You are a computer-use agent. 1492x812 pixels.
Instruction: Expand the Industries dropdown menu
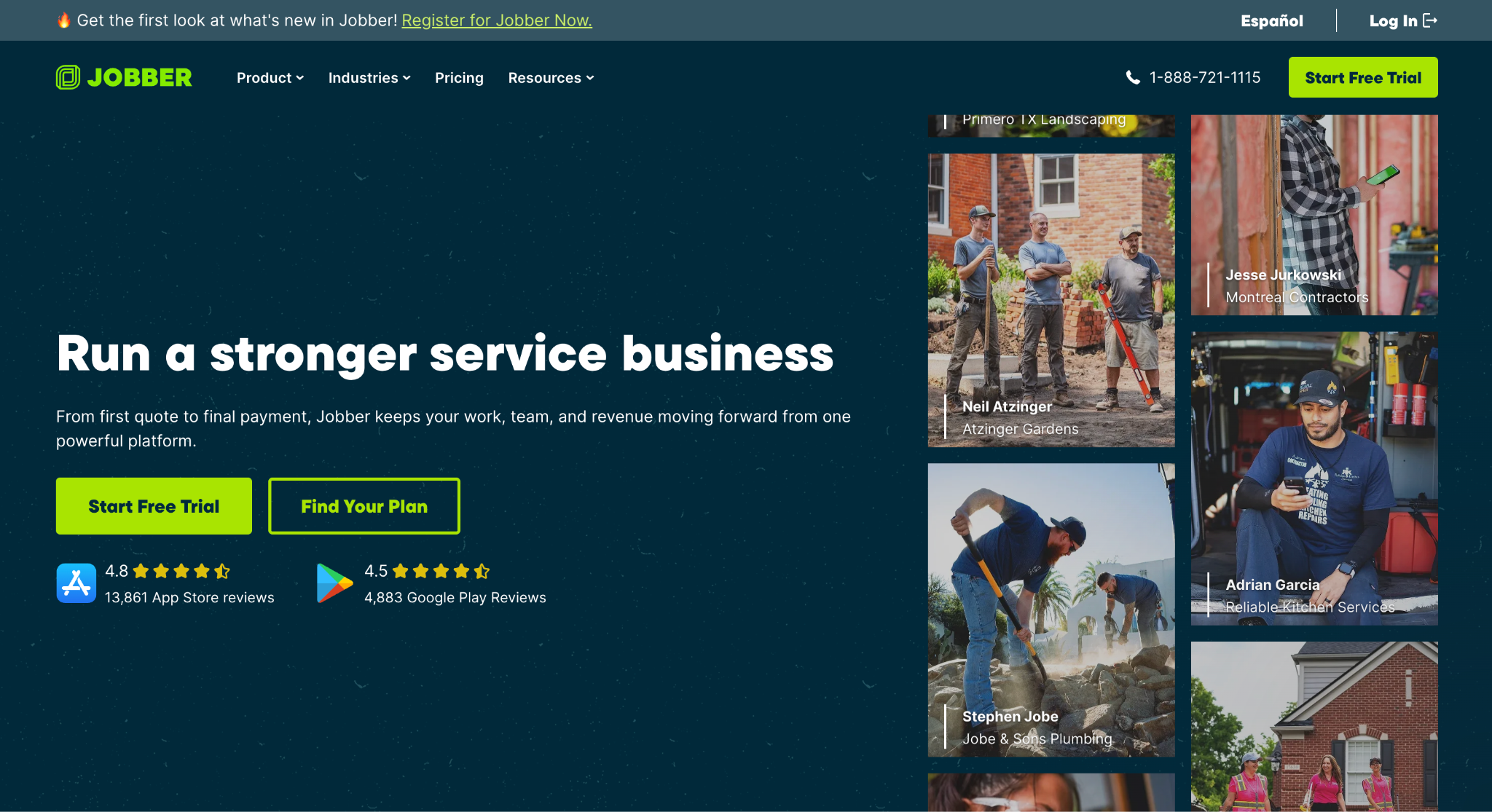click(x=369, y=78)
